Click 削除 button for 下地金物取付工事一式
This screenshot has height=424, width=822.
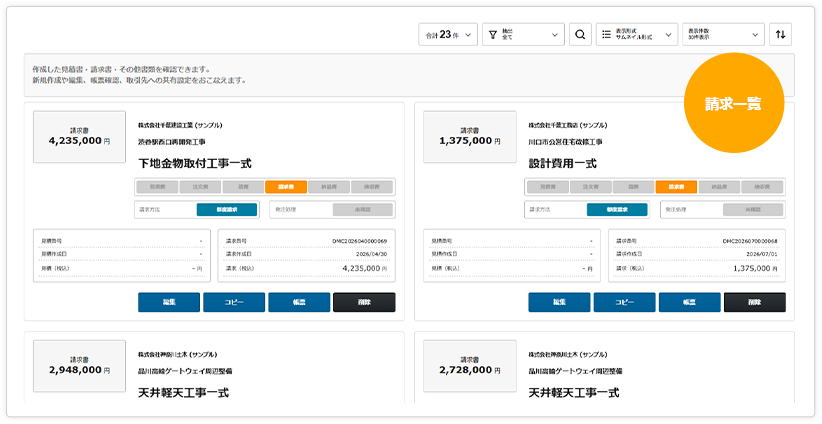364,302
